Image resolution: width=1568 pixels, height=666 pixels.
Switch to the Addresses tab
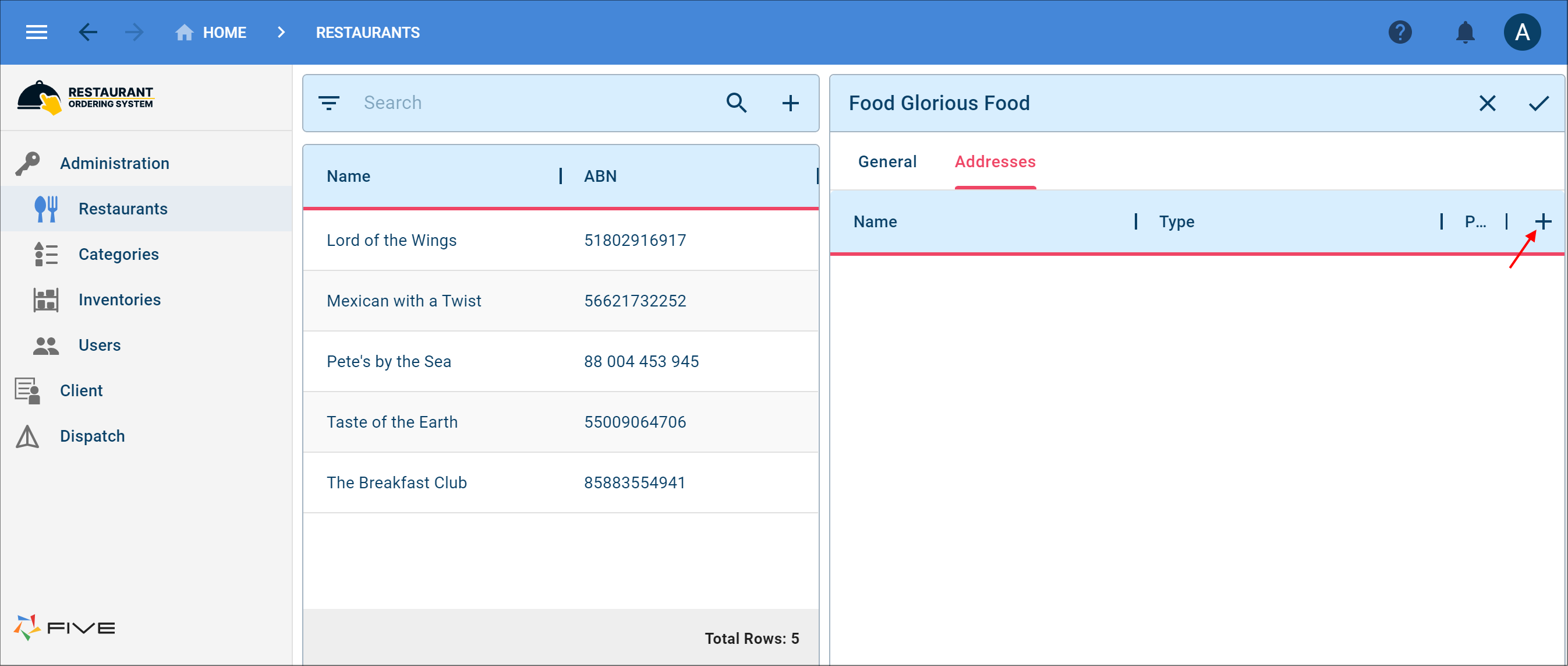pyautogui.click(x=994, y=161)
